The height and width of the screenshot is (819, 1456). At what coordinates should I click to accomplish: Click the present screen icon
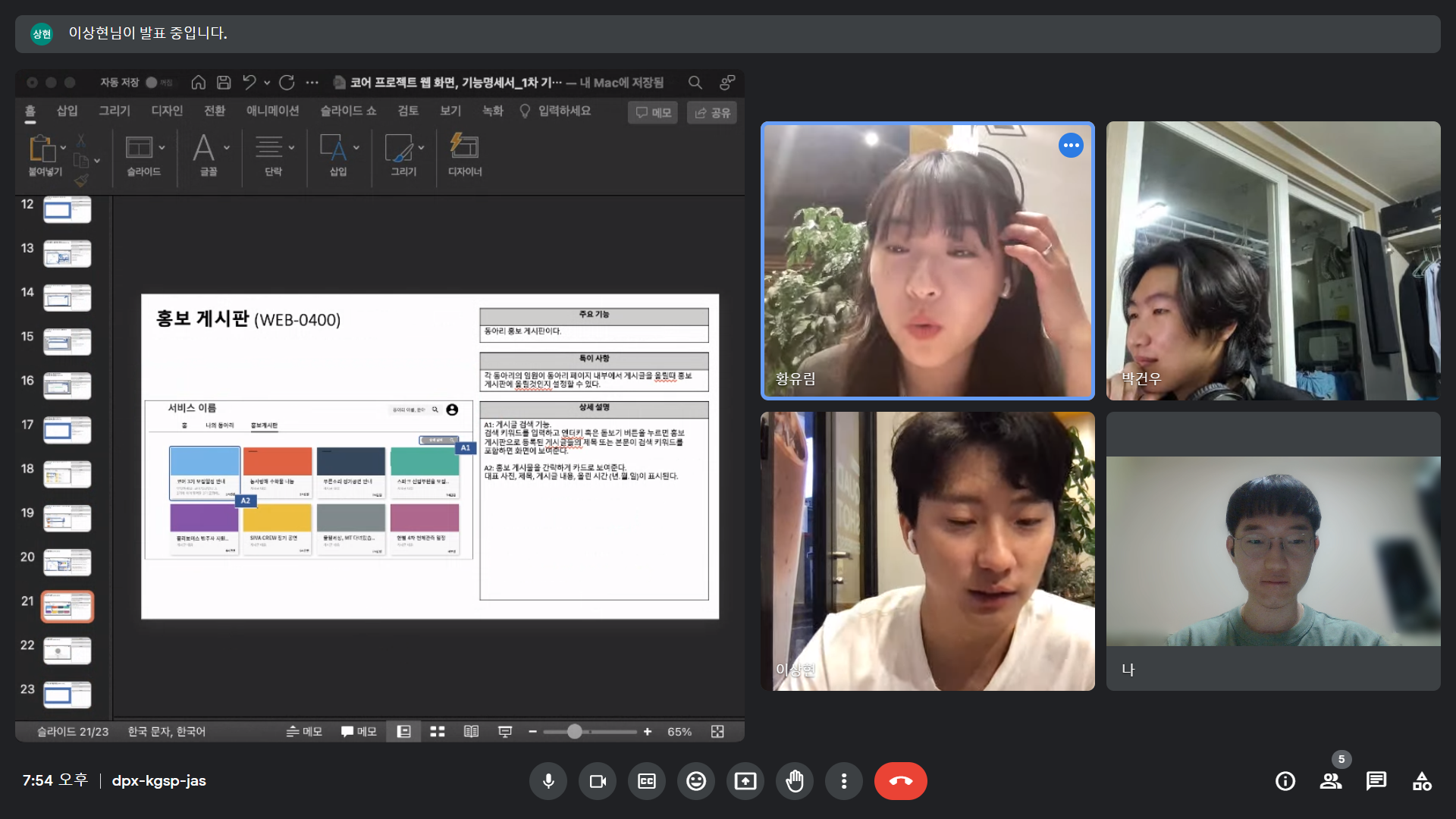coord(745,781)
